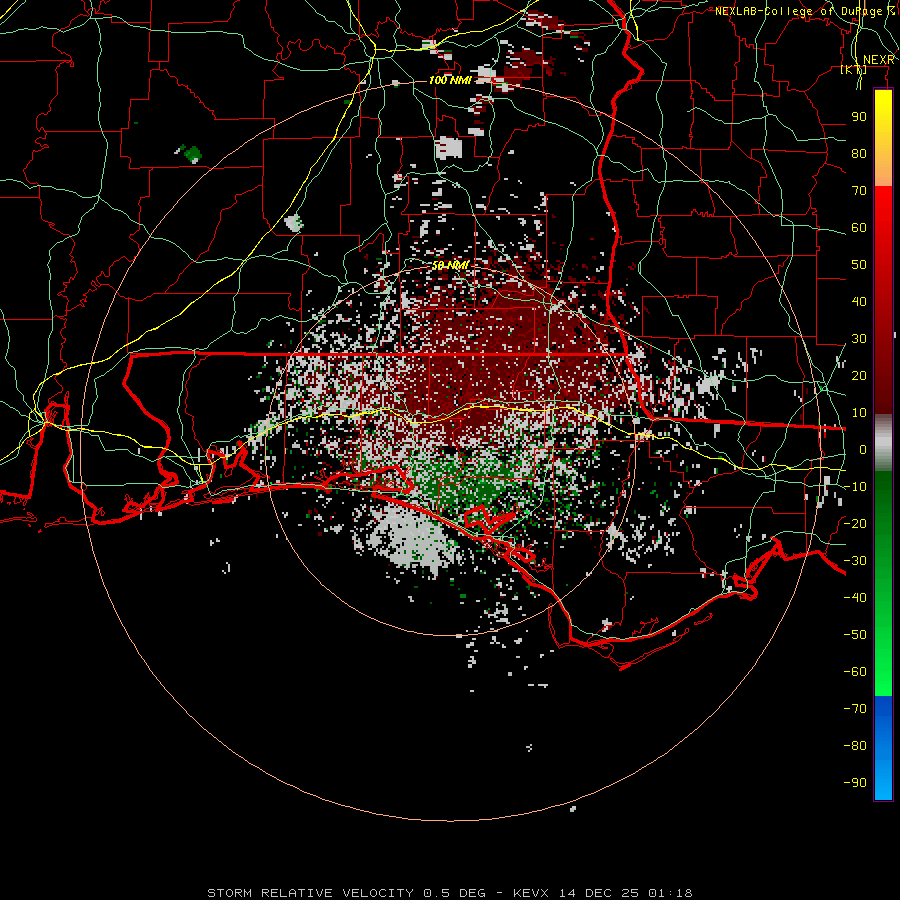Click the 30 value on the velocity scale
This screenshot has width=900, height=900.
[x=859, y=339]
